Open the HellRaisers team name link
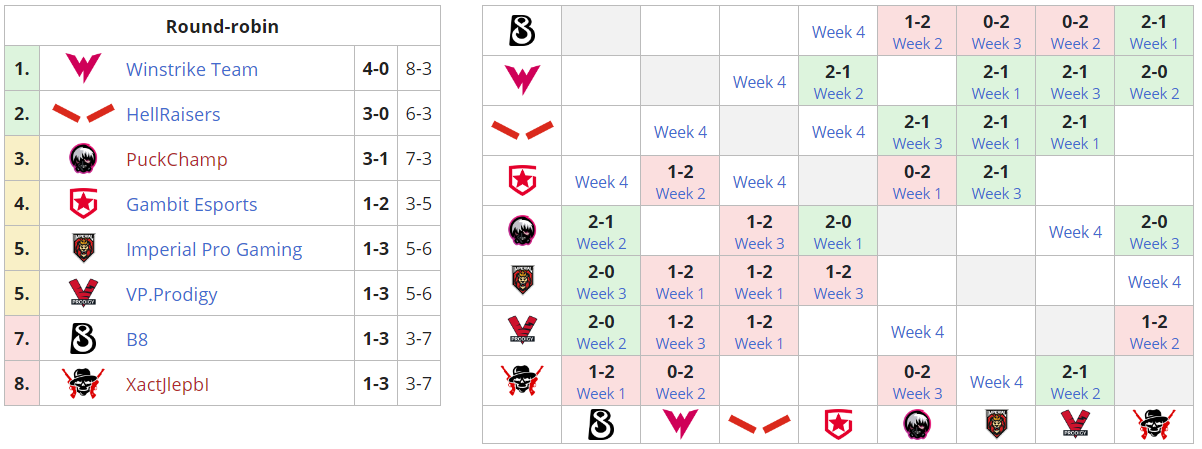 173,115
